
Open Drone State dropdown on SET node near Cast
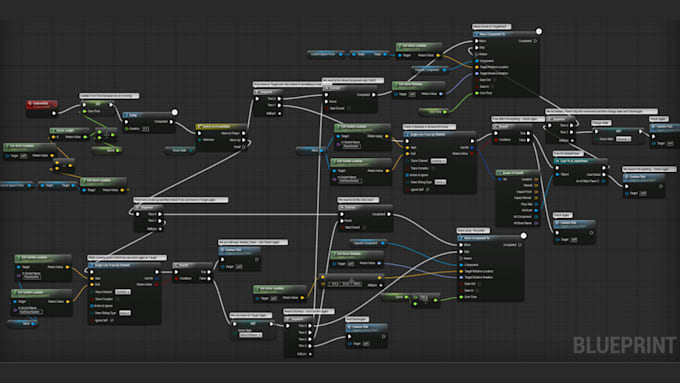[623, 139]
